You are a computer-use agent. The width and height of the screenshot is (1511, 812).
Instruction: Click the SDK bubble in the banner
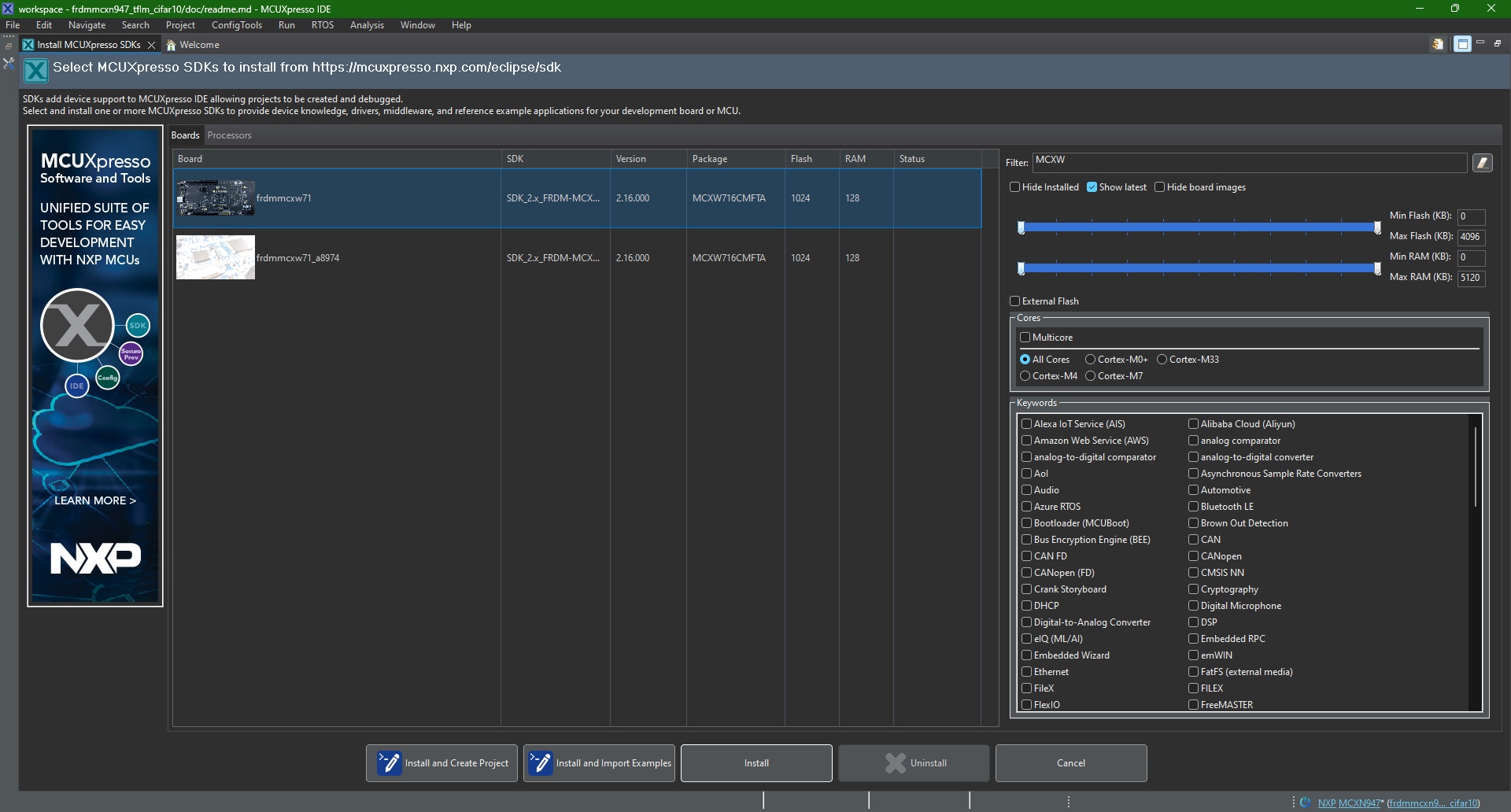pyautogui.click(x=138, y=325)
